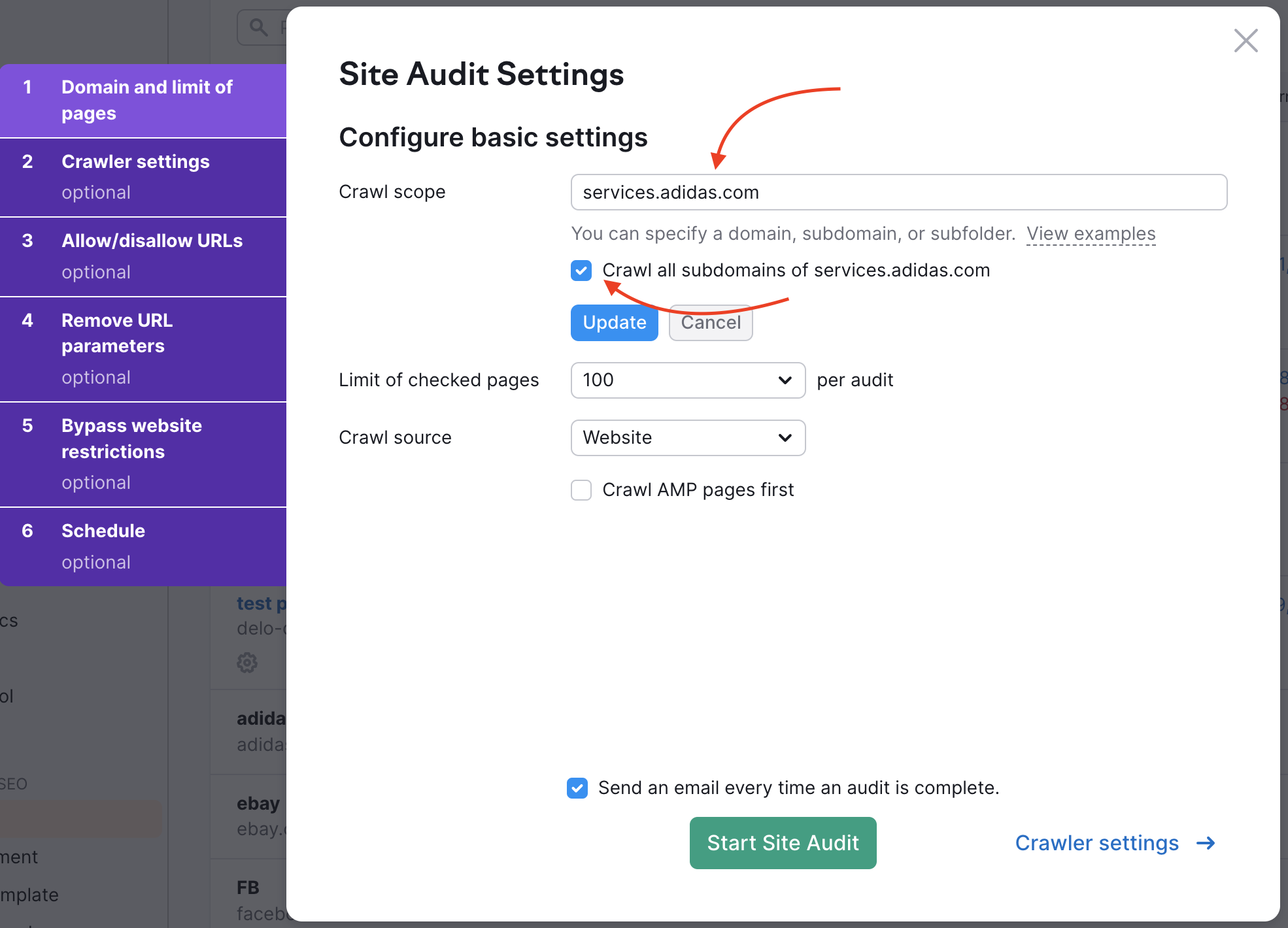Click Cancel next to Update
Image resolution: width=1288 pixels, height=928 pixels.
point(711,322)
